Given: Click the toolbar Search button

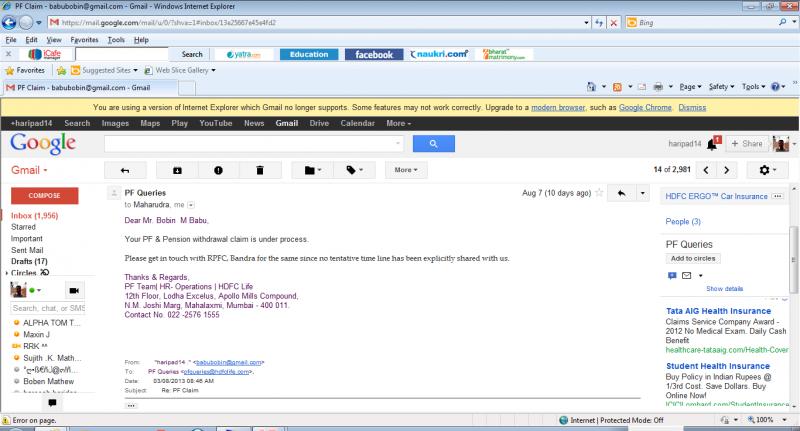Looking at the screenshot, I should click(x=192, y=55).
